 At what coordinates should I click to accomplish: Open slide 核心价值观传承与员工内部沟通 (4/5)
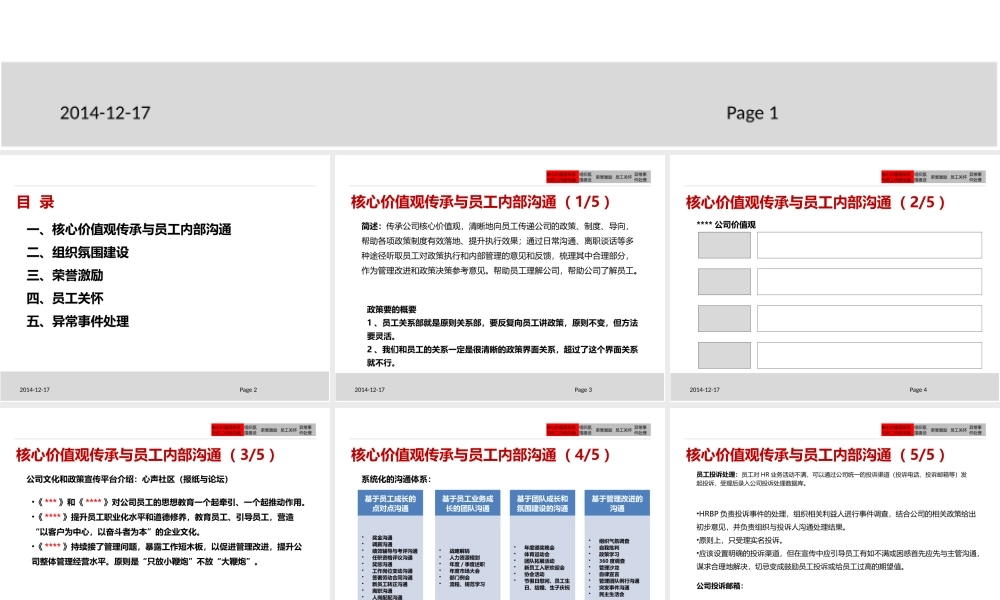coord(500,504)
